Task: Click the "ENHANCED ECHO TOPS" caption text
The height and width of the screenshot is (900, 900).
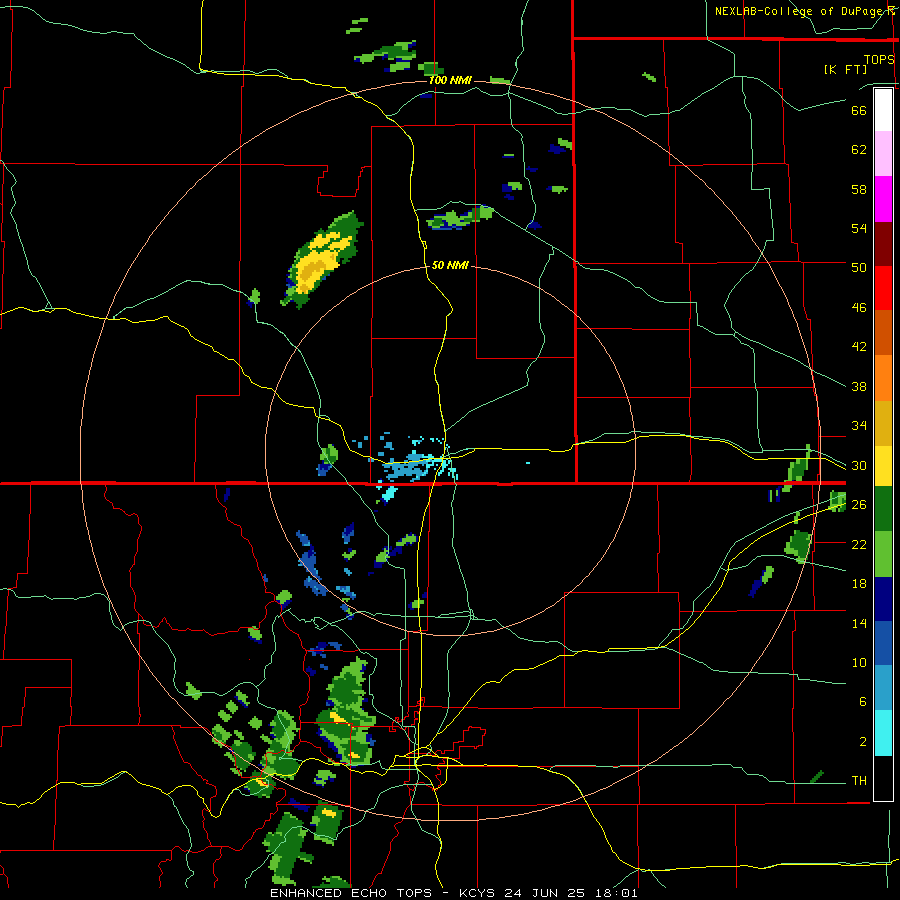Action: pos(351,893)
